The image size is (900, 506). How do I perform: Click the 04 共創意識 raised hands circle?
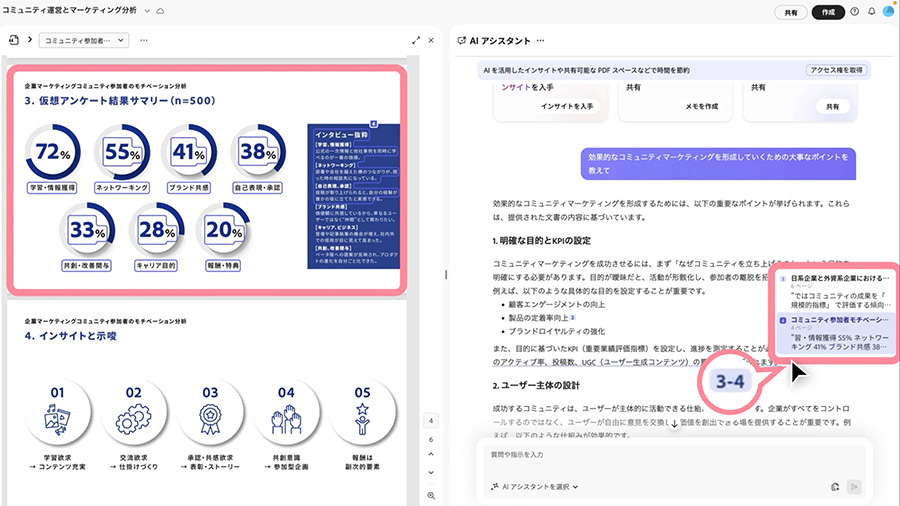coord(286,412)
